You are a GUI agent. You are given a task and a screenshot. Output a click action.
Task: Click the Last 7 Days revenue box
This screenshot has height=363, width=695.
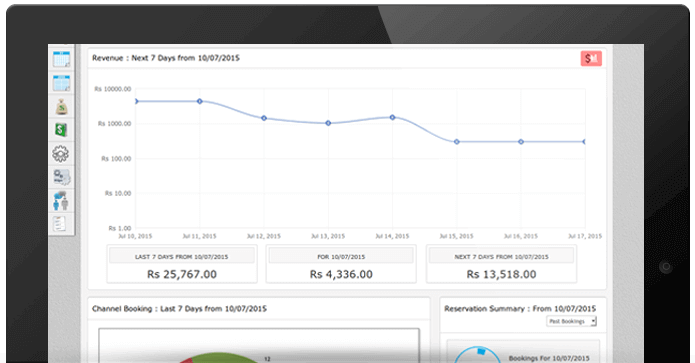tap(182, 264)
